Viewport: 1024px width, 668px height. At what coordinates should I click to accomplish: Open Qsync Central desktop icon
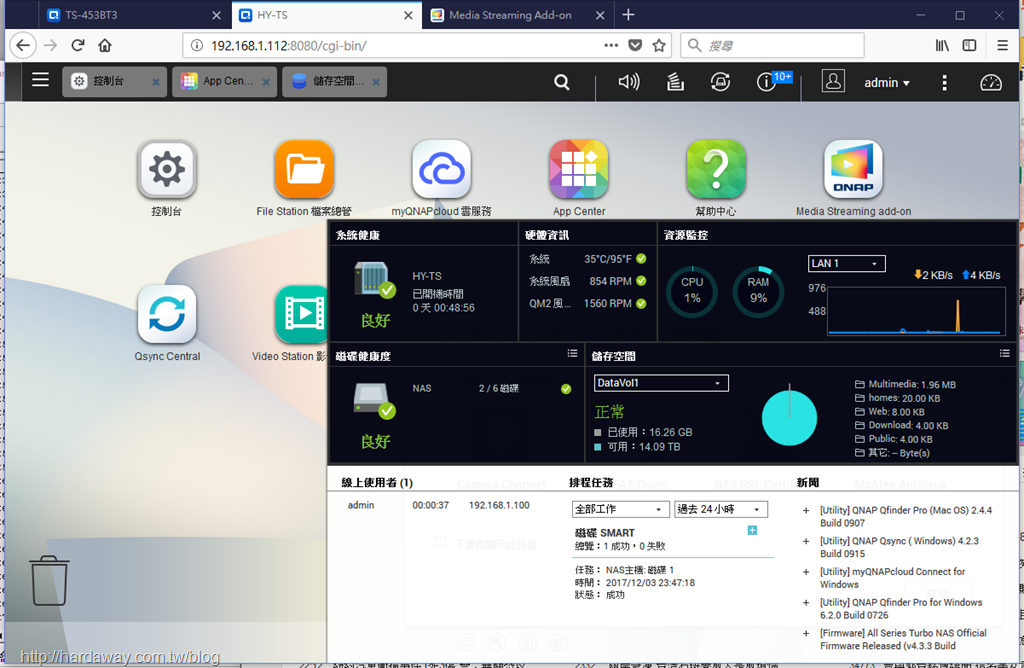pyautogui.click(x=167, y=314)
